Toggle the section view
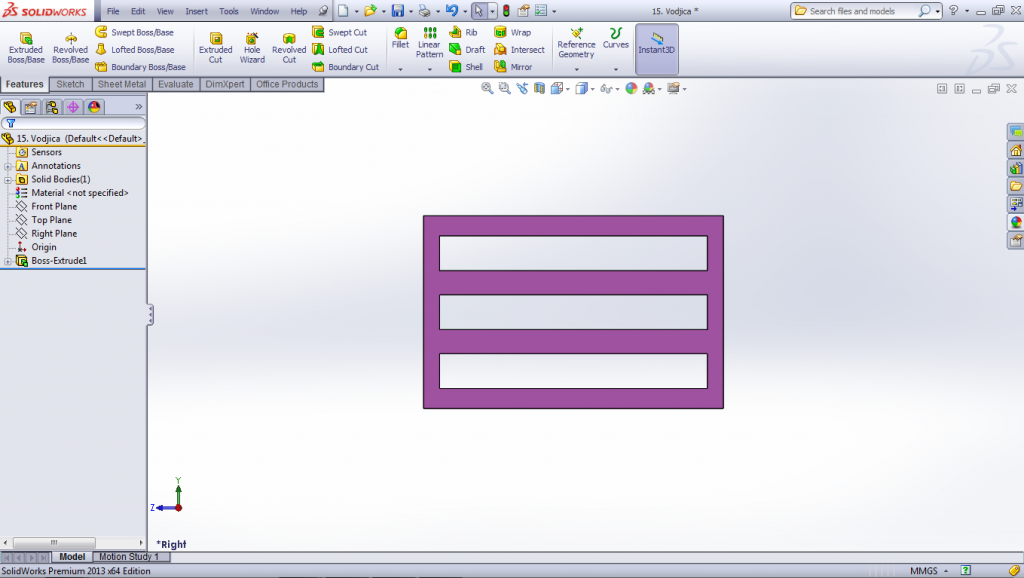Viewport: 1024px width, 578px height. pos(539,88)
